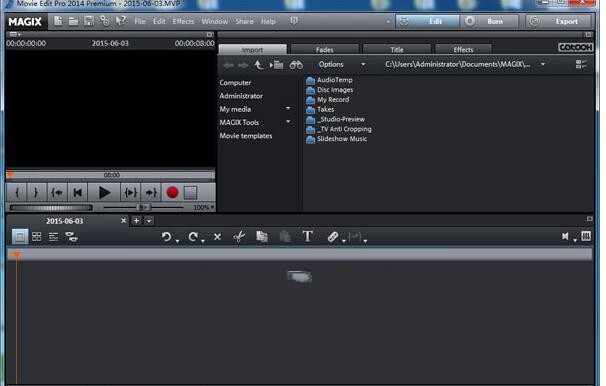Click the mouse mode bracket icon

(355, 236)
